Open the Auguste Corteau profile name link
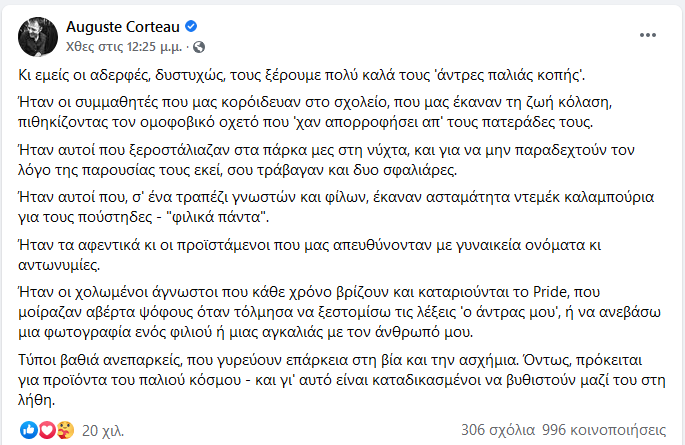 (120, 27)
